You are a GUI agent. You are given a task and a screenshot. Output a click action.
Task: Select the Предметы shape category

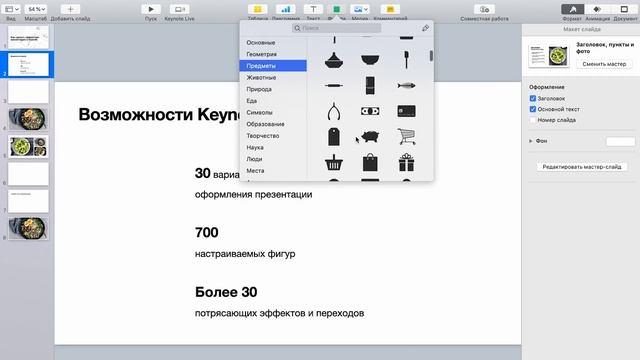coord(273,66)
